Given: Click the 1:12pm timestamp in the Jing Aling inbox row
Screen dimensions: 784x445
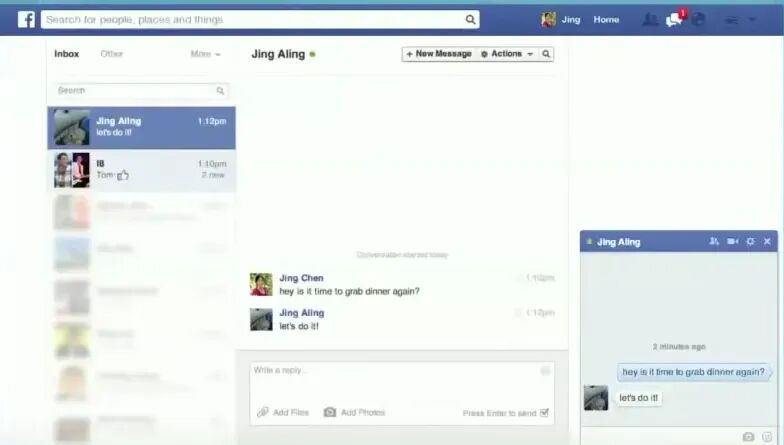Looking at the screenshot, I should tap(212, 121).
